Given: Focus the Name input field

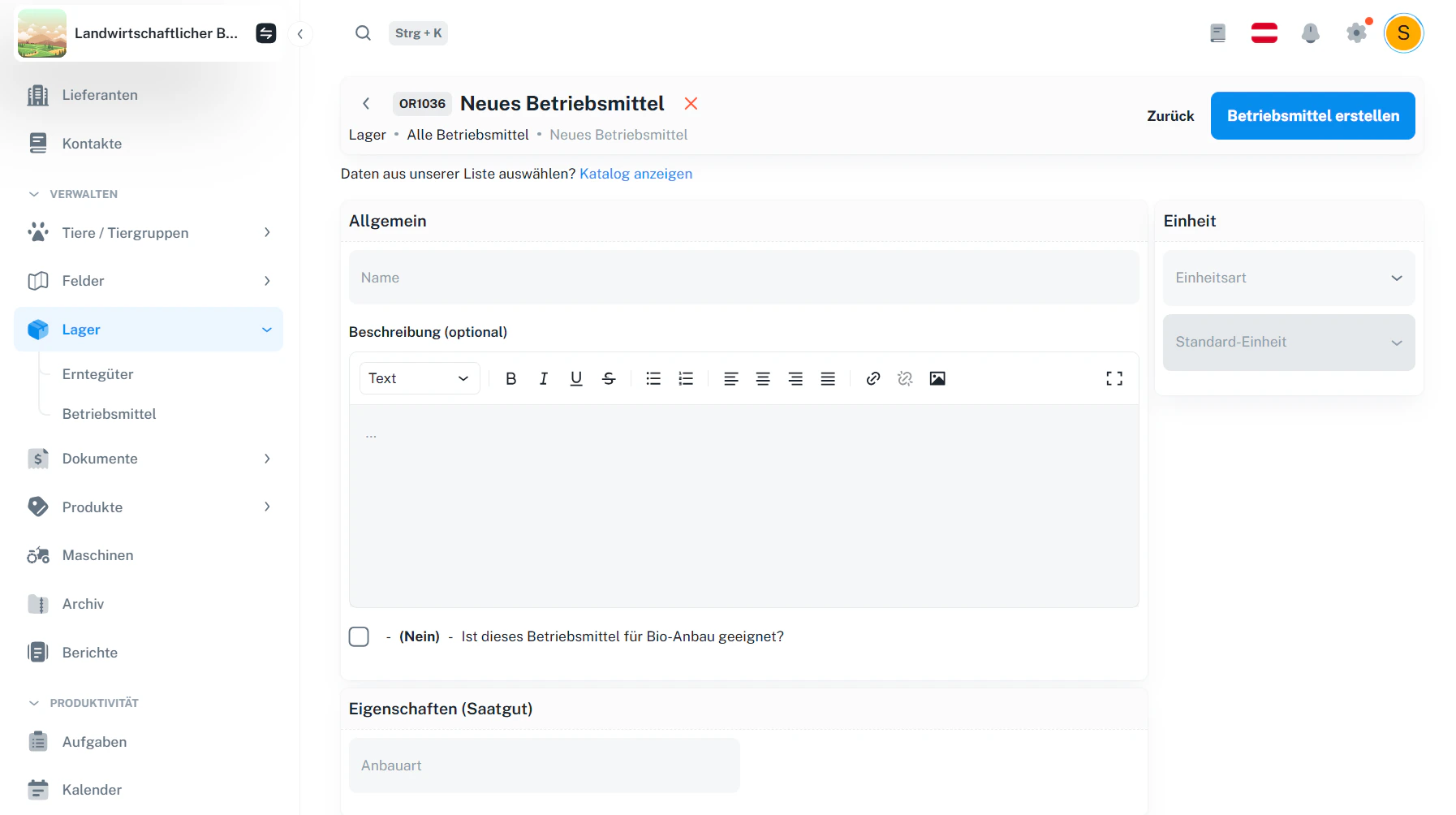Looking at the screenshot, I should point(744,278).
